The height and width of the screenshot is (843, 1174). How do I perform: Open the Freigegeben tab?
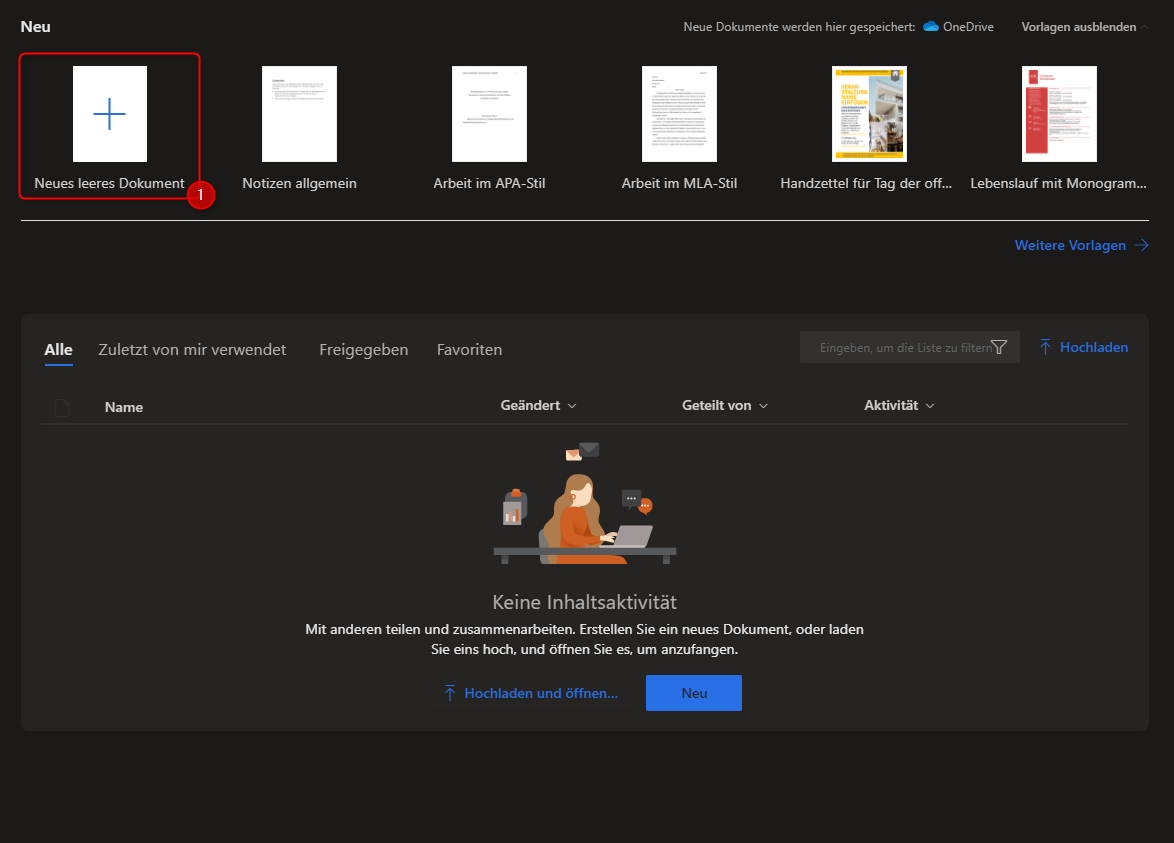363,350
